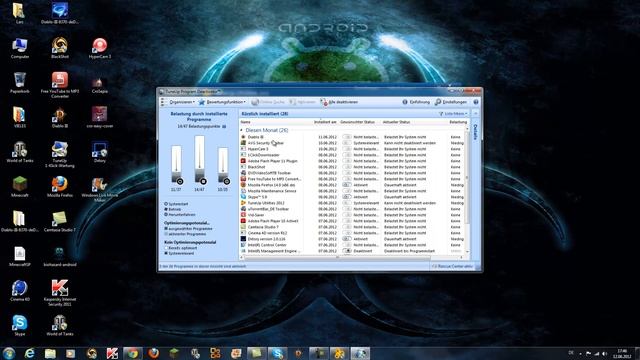Open Einführung in the toolbar
The width and height of the screenshot is (640, 360).
[x=416, y=102]
